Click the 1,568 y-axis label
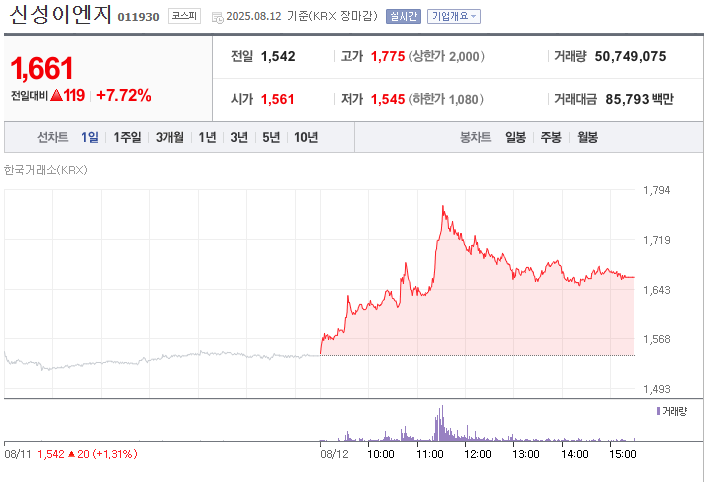The width and height of the screenshot is (704, 482). coord(656,339)
